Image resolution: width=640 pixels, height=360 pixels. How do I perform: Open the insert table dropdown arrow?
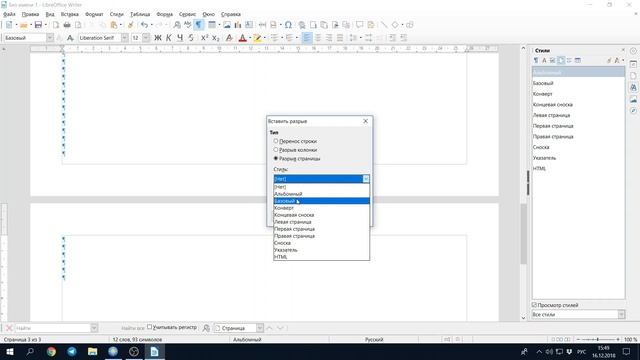[x=219, y=25]
